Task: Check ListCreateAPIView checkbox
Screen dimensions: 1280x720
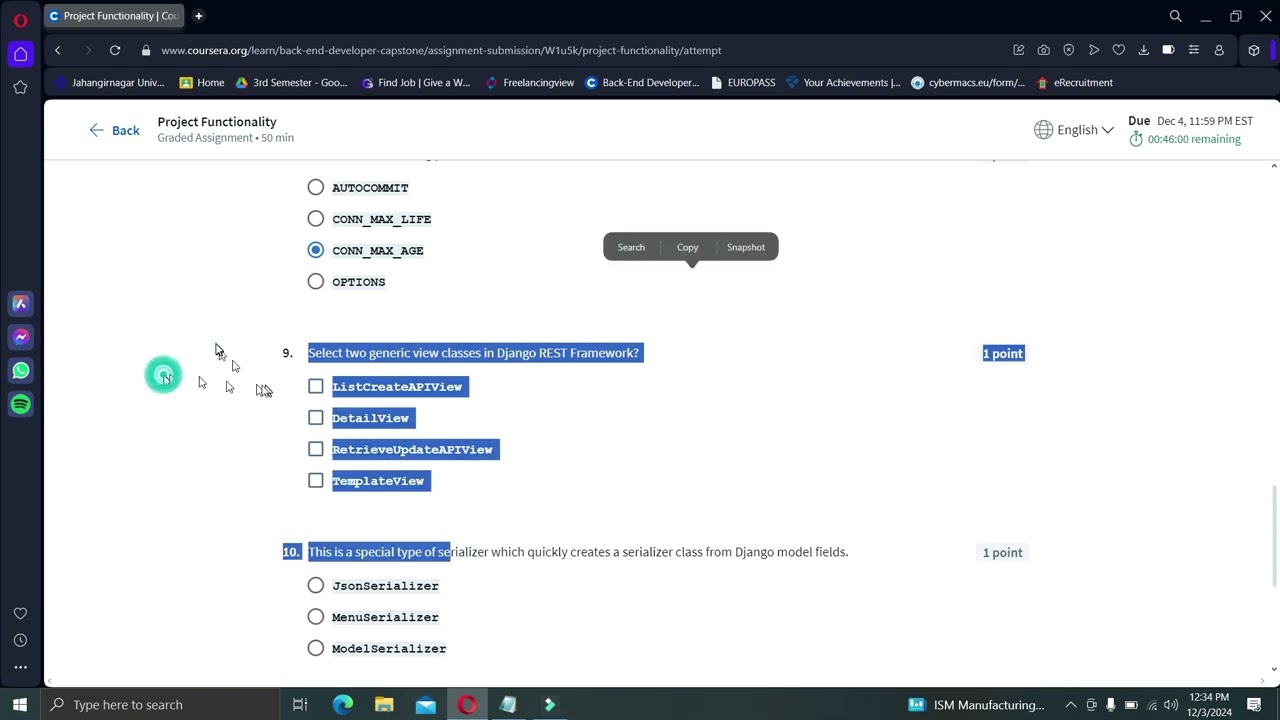Action: (316, 386)
